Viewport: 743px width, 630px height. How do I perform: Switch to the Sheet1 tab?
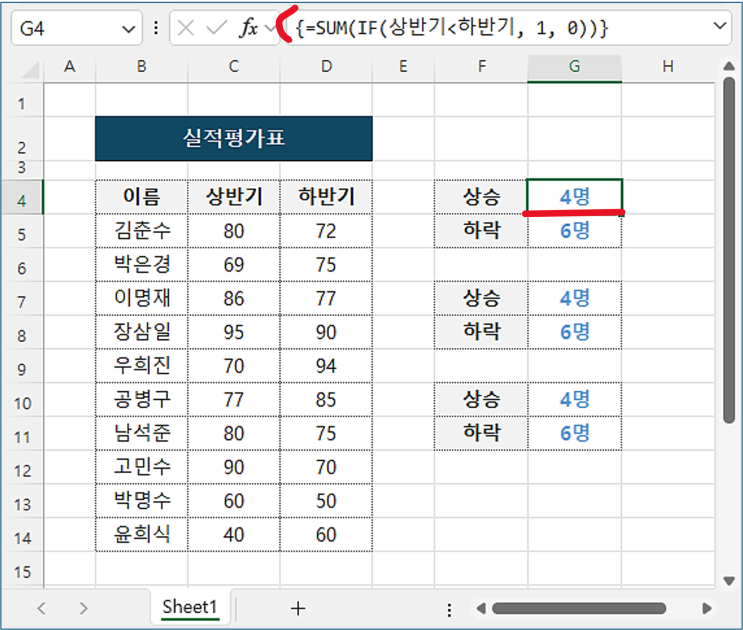[x=190, y=607]
